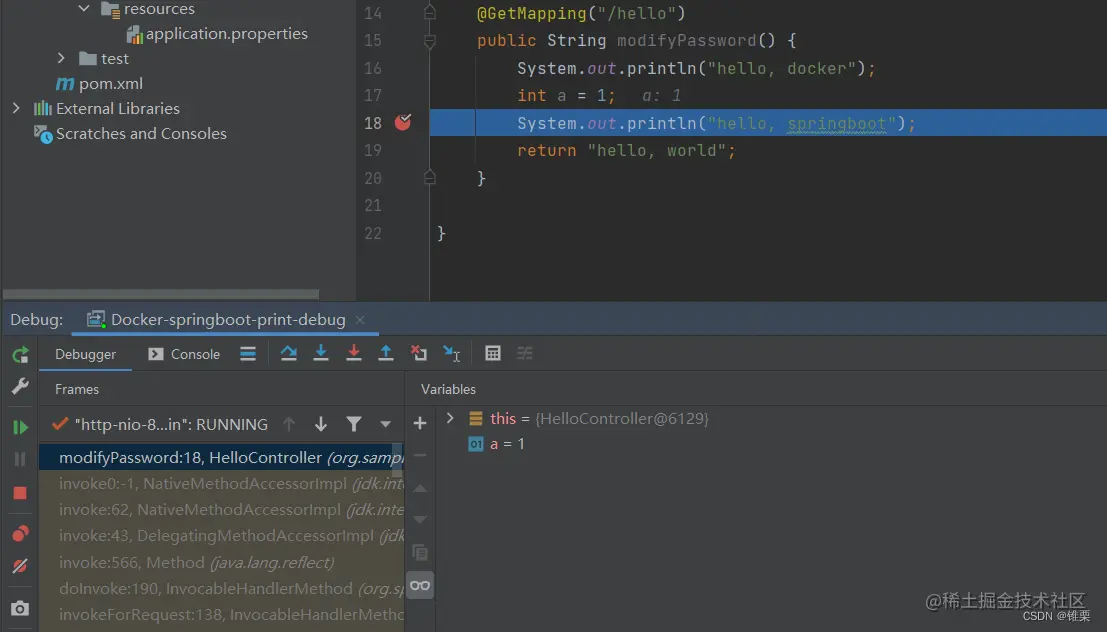Click Trace Current Stream Chain icon
This screenshot has width=1107, height=632.
pos(525,353)
